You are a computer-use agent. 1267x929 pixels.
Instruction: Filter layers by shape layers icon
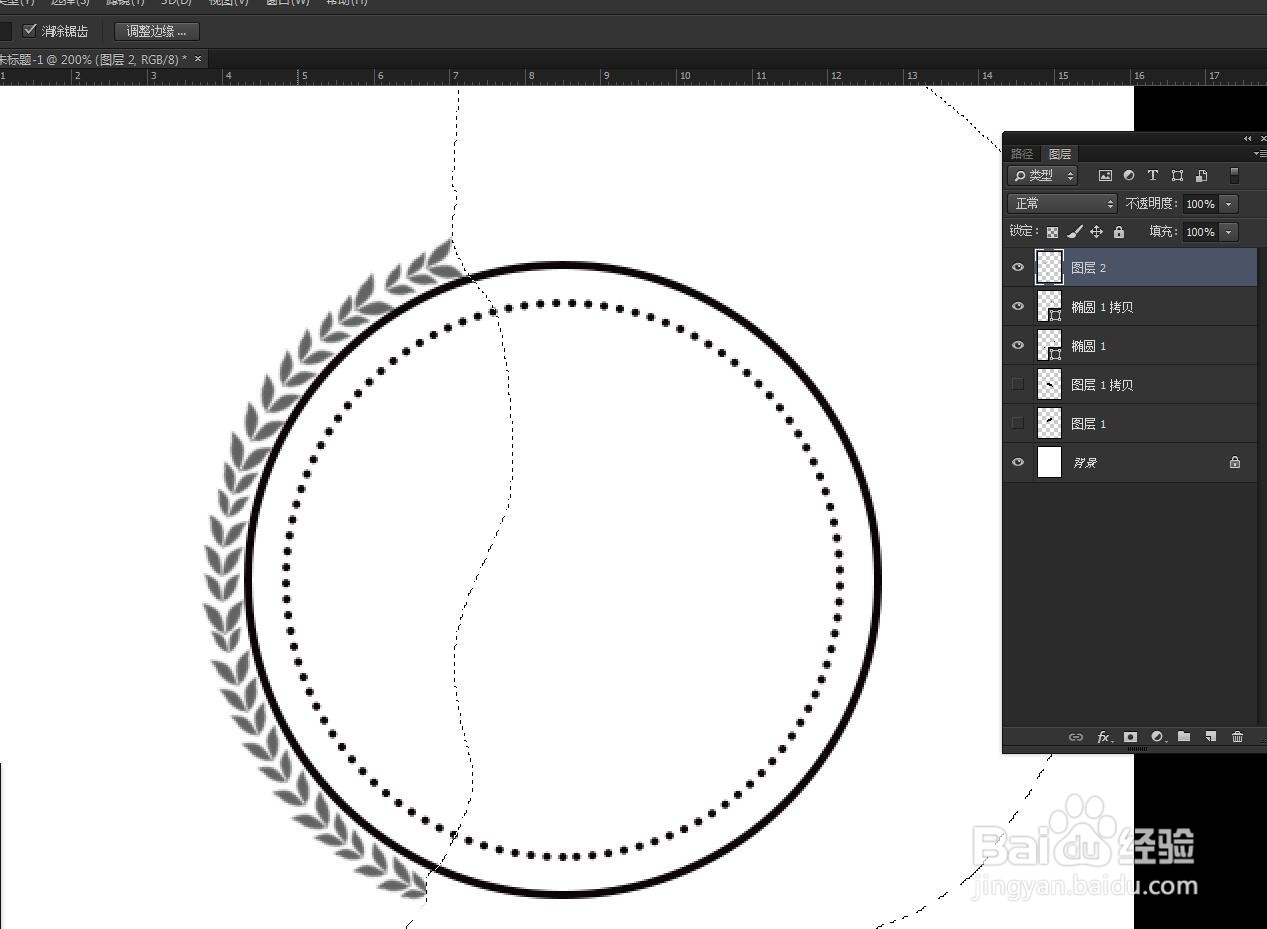coord(1177,176)
